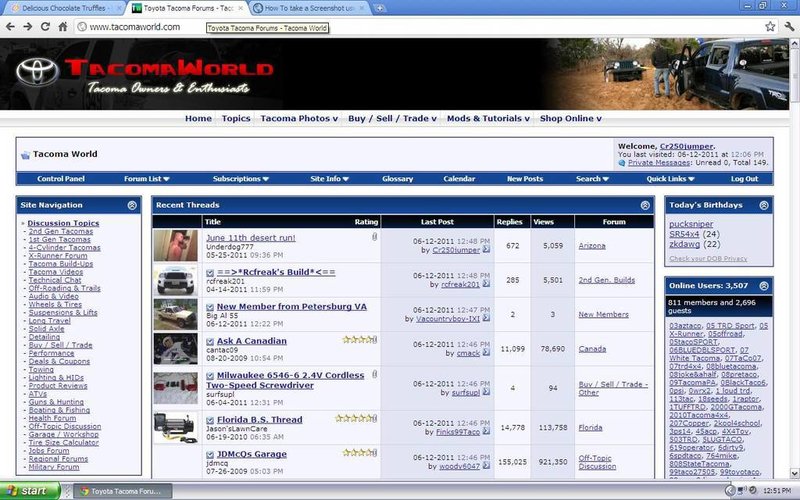The width and height of the screenshot is (800, 500).
Task: Click Log Out in the navbar
Action: coord(744,179)
